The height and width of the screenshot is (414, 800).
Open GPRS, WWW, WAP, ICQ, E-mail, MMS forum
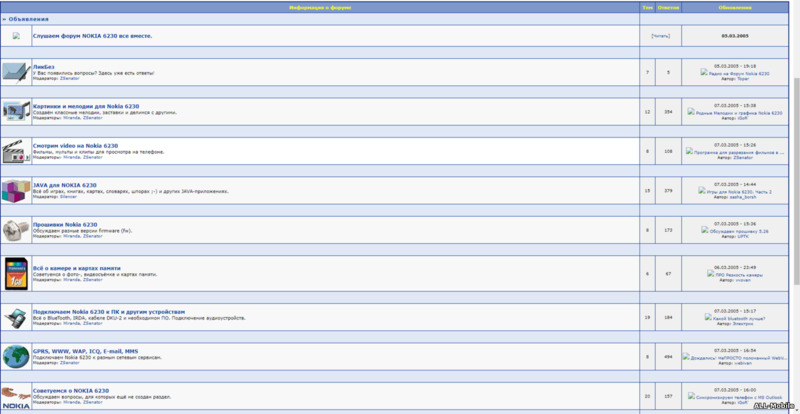tap(85, 351)
